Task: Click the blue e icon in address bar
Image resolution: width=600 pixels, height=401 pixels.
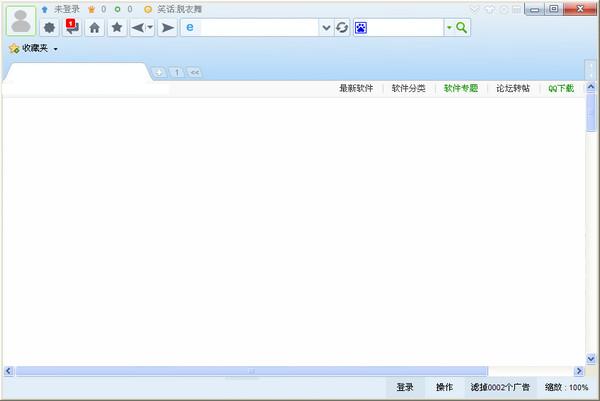Action: click(190, 28)
